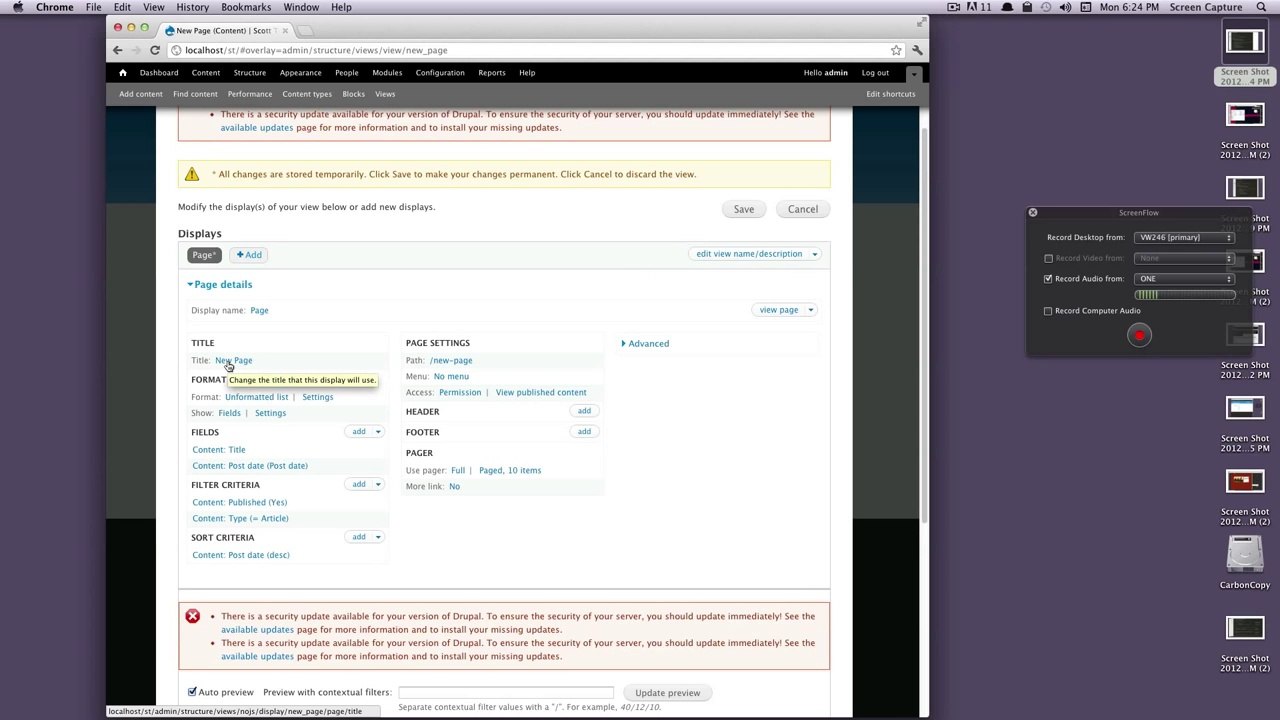Start recording with ScreenFlow's red record button
The height and width of the screenshot is (720, 1280).
coord(1139,336)
